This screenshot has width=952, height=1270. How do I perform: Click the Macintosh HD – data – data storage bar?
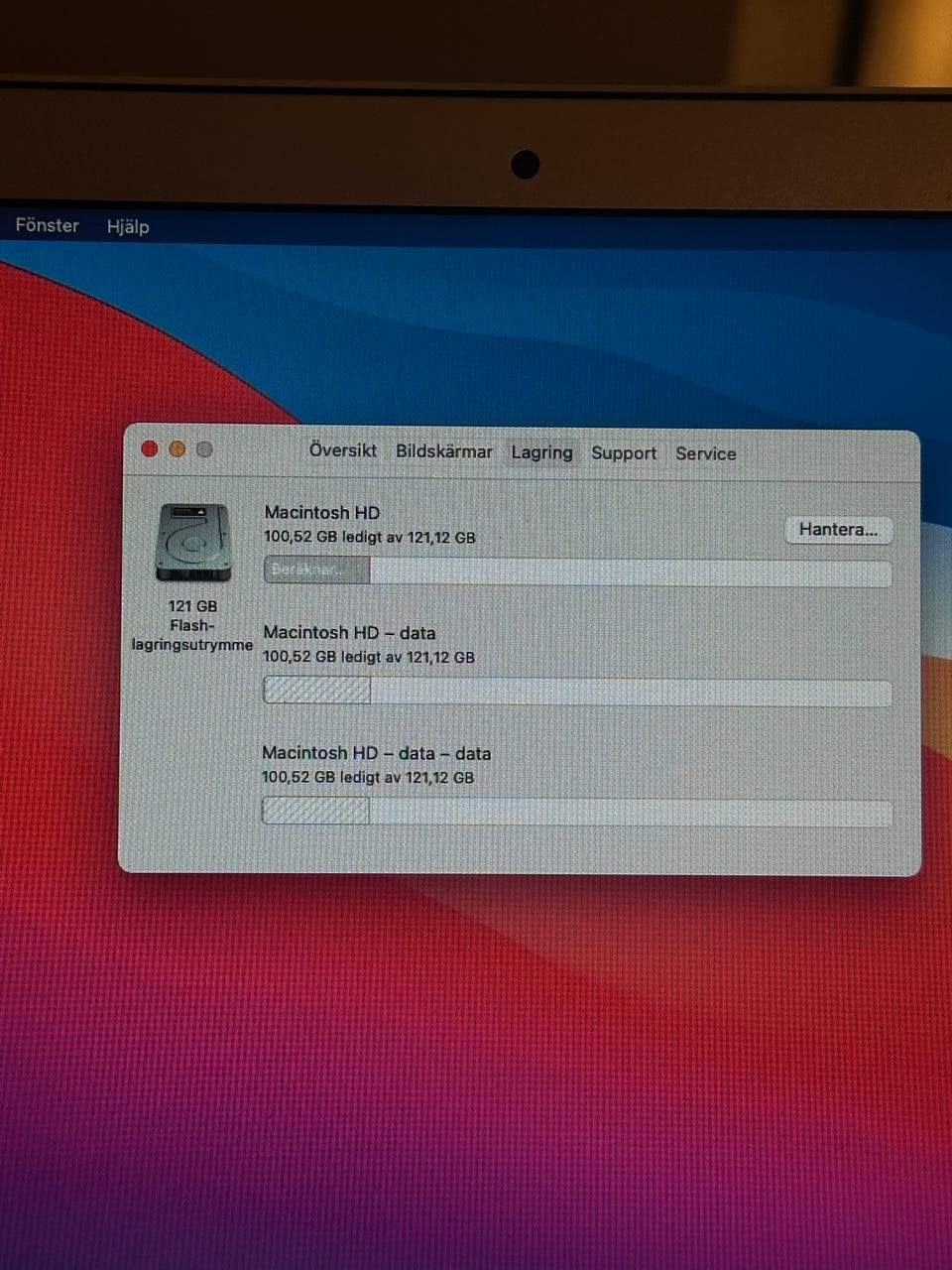coord(577,813)
